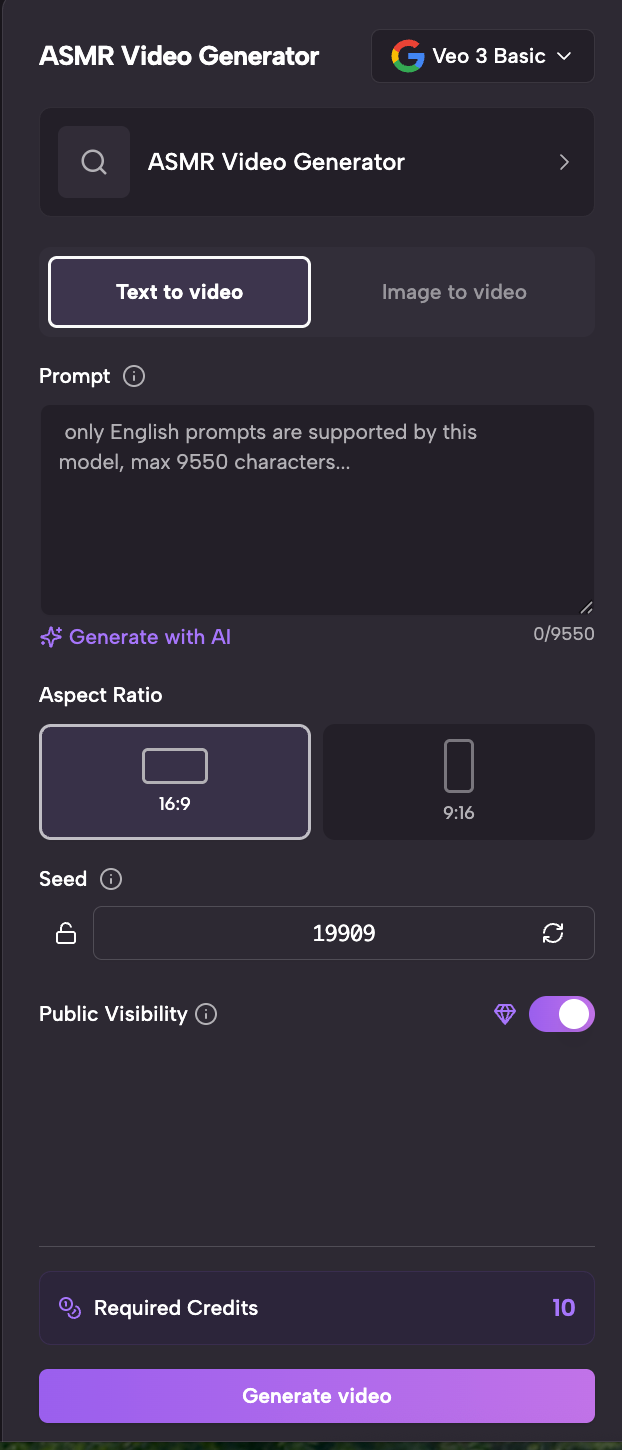This screenshot has height=1450, width=622.
Task: Switch to the Text to video tab
Action: point(180,292)
